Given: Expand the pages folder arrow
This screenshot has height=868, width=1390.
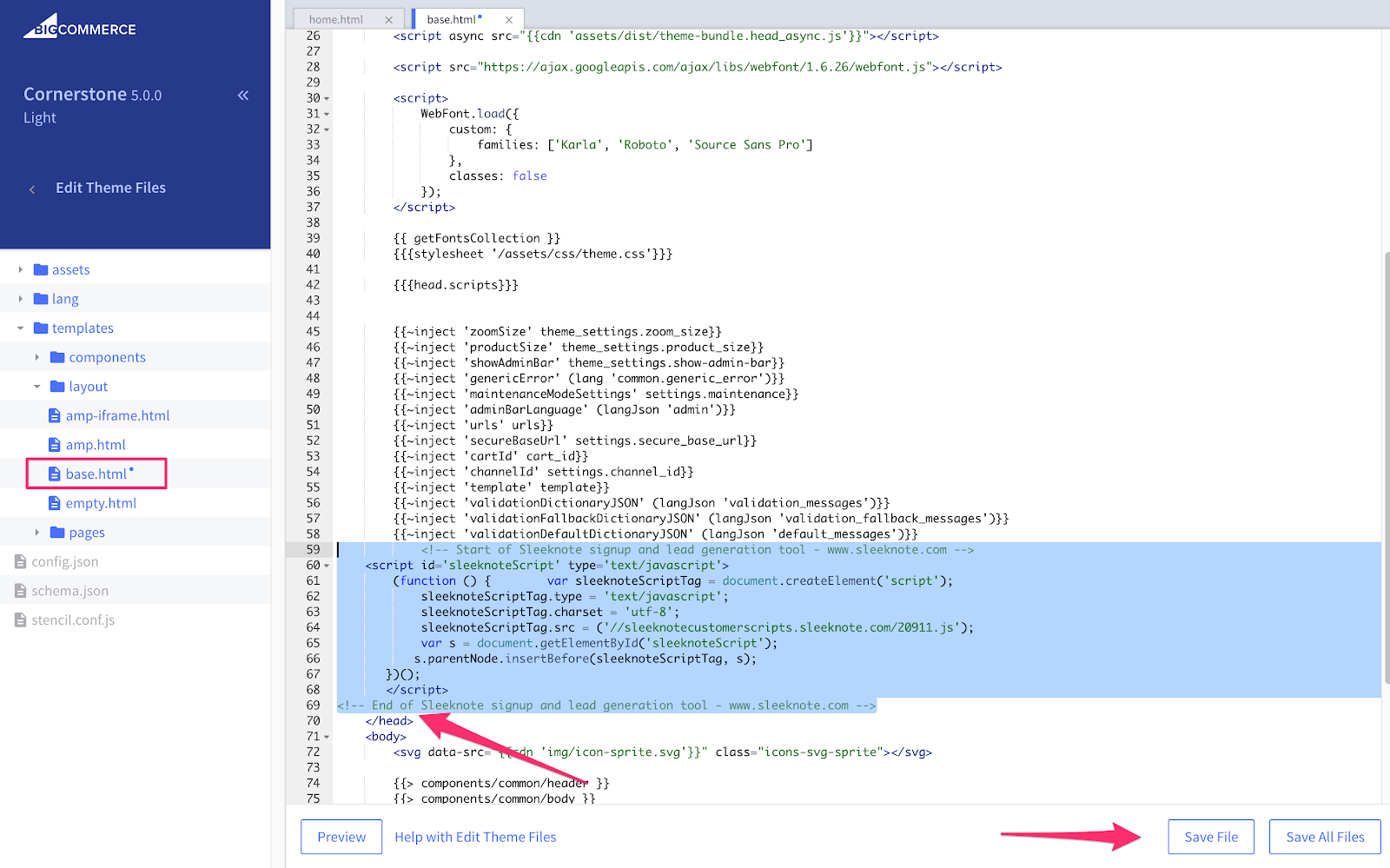Looking at the screenshot, I should (37, 532).
